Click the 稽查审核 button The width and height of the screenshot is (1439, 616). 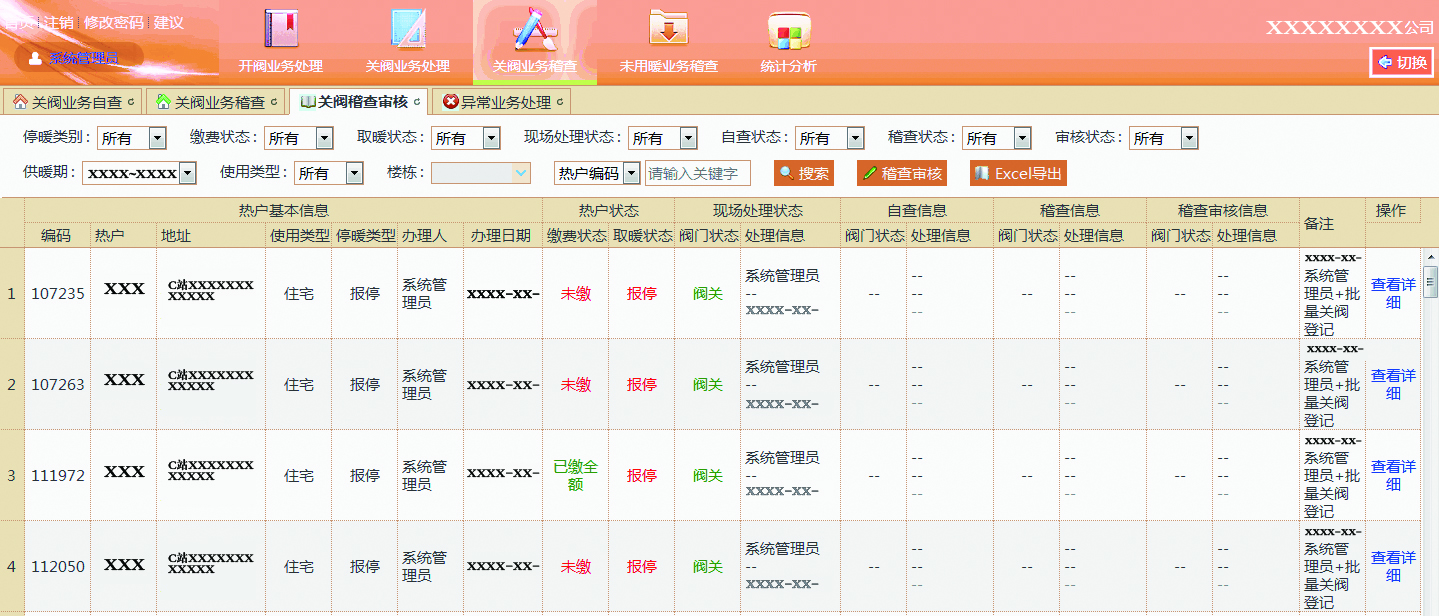pyautogui.click(x=902, y=174)
